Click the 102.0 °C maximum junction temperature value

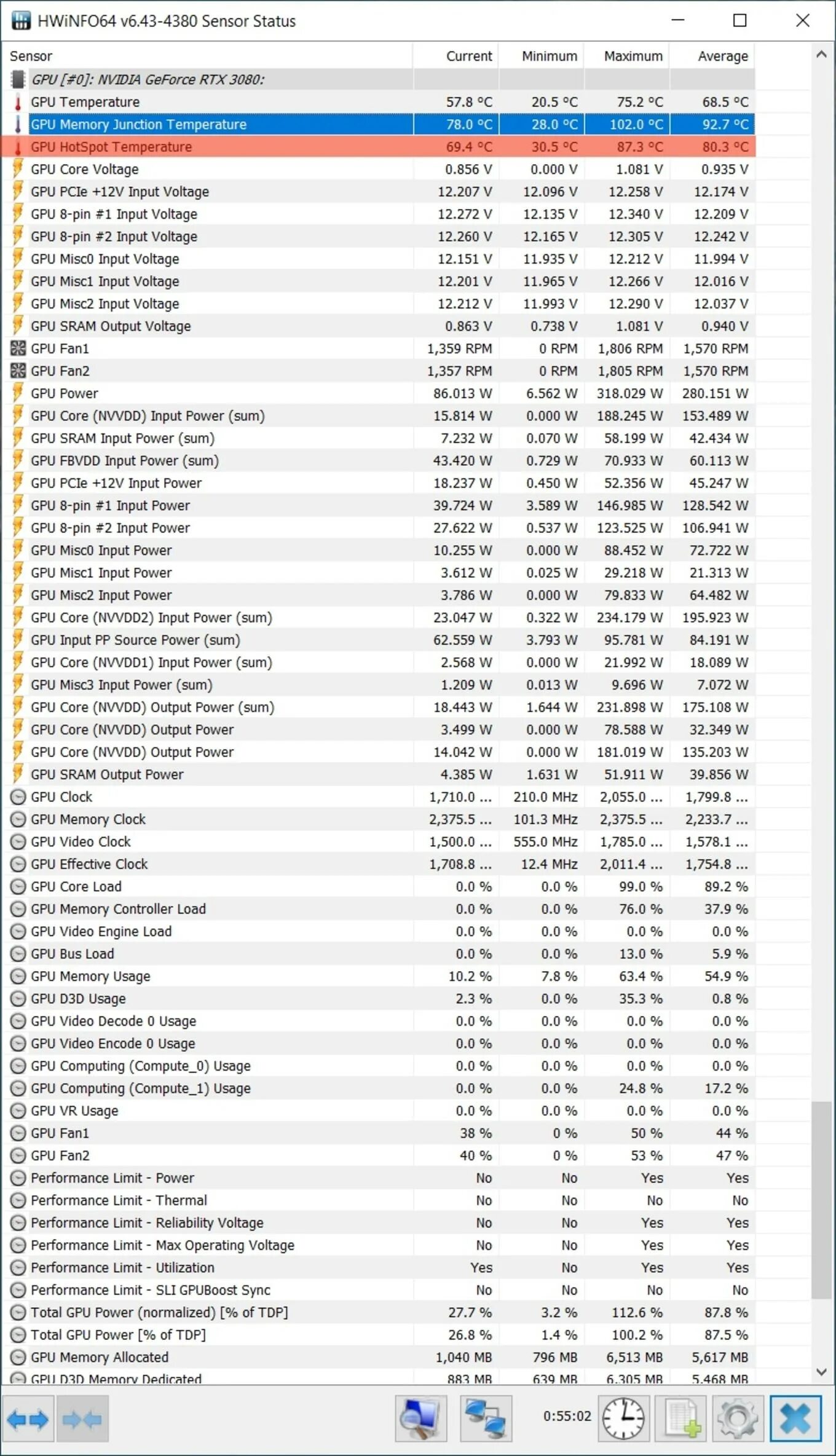pyautogui.click(x=636, y=124)
